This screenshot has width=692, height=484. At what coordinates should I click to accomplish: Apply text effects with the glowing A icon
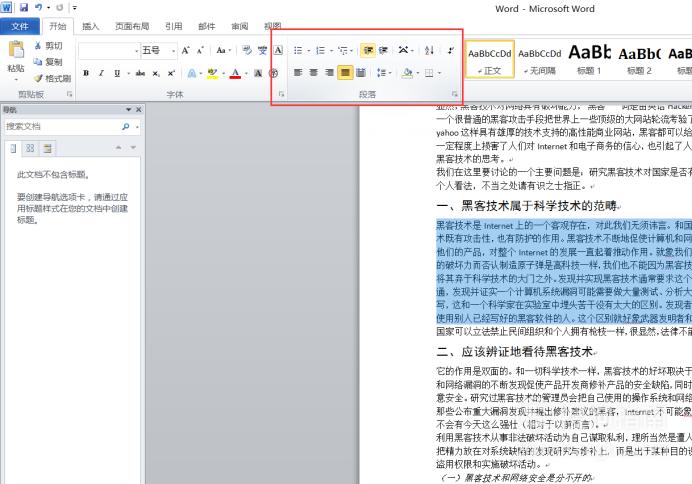[192, 73]
